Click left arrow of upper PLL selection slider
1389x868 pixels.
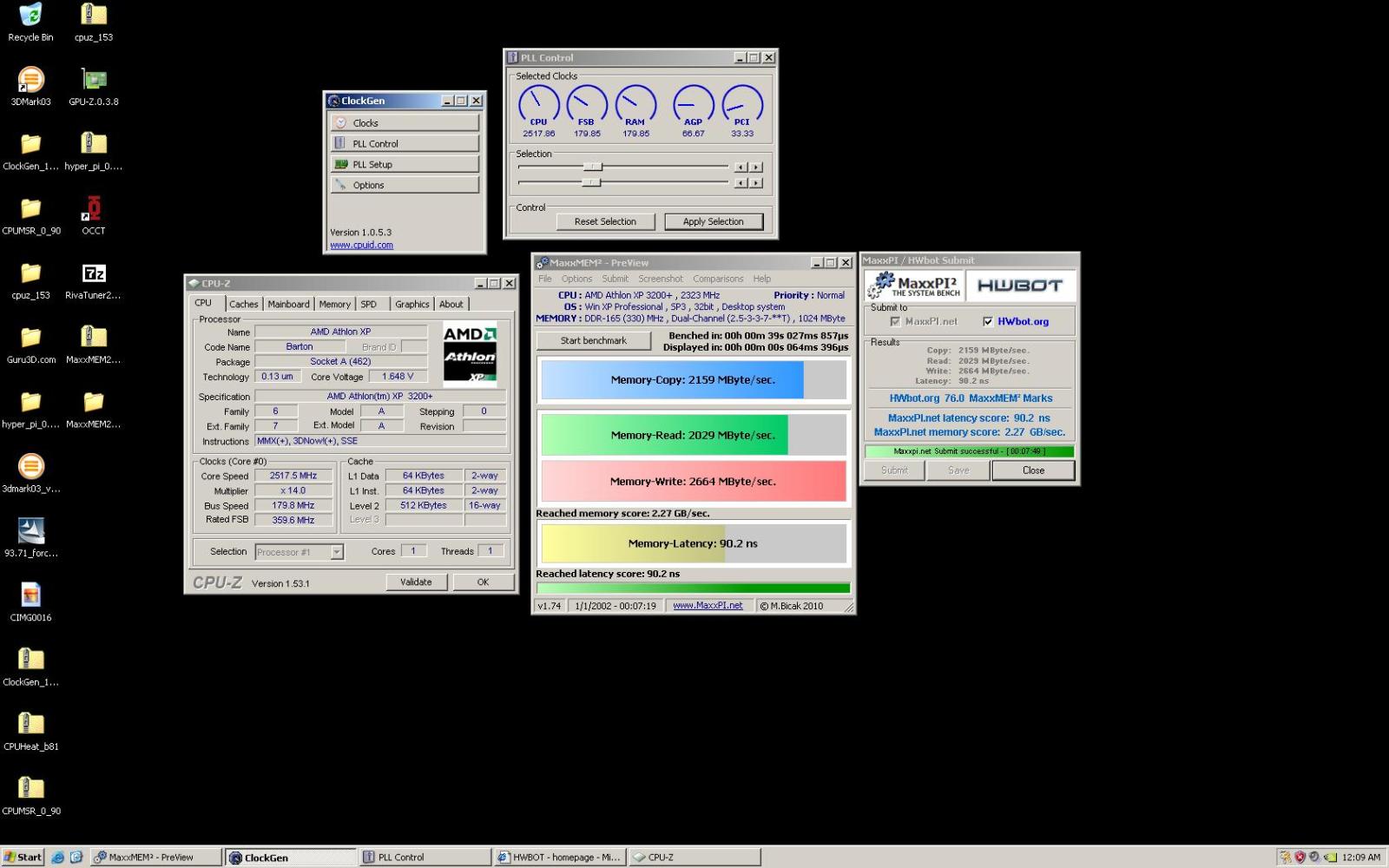[x=741, y=167]
